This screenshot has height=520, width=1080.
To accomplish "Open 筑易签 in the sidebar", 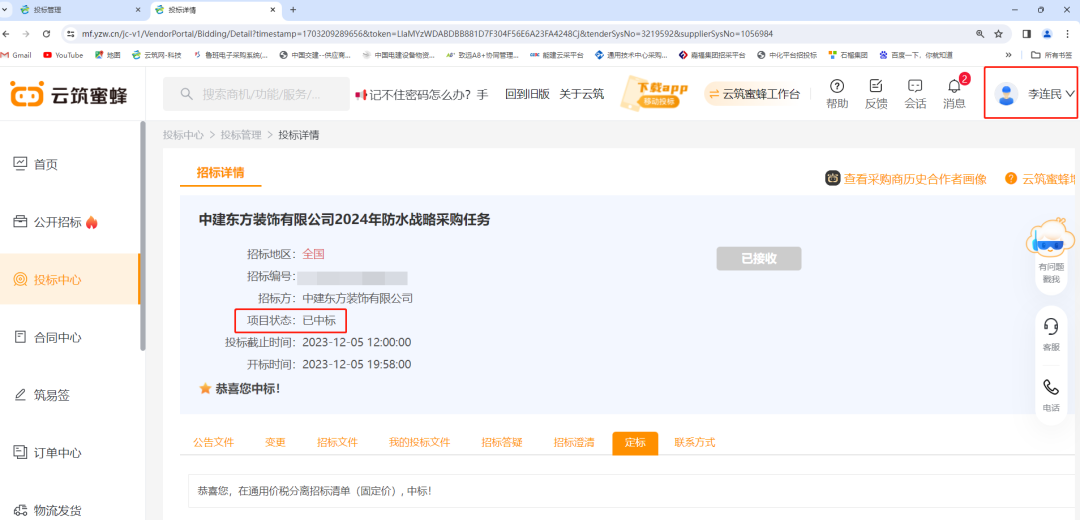I will [x=42, y=395].
